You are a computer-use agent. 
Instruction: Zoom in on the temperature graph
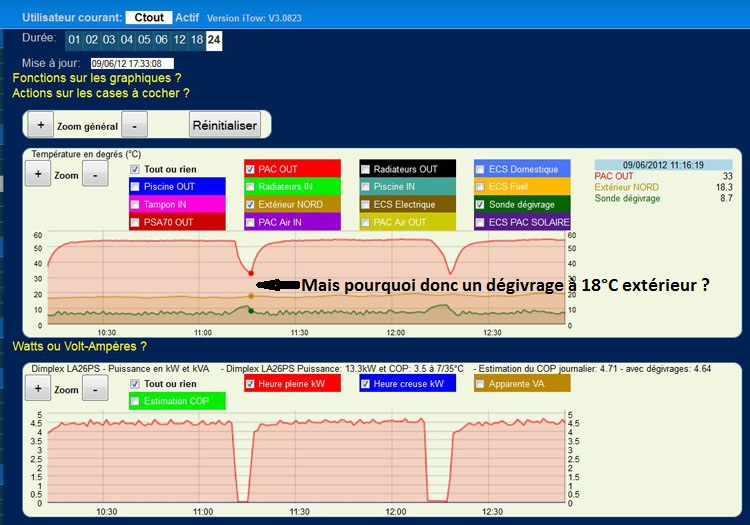[39, 174]
